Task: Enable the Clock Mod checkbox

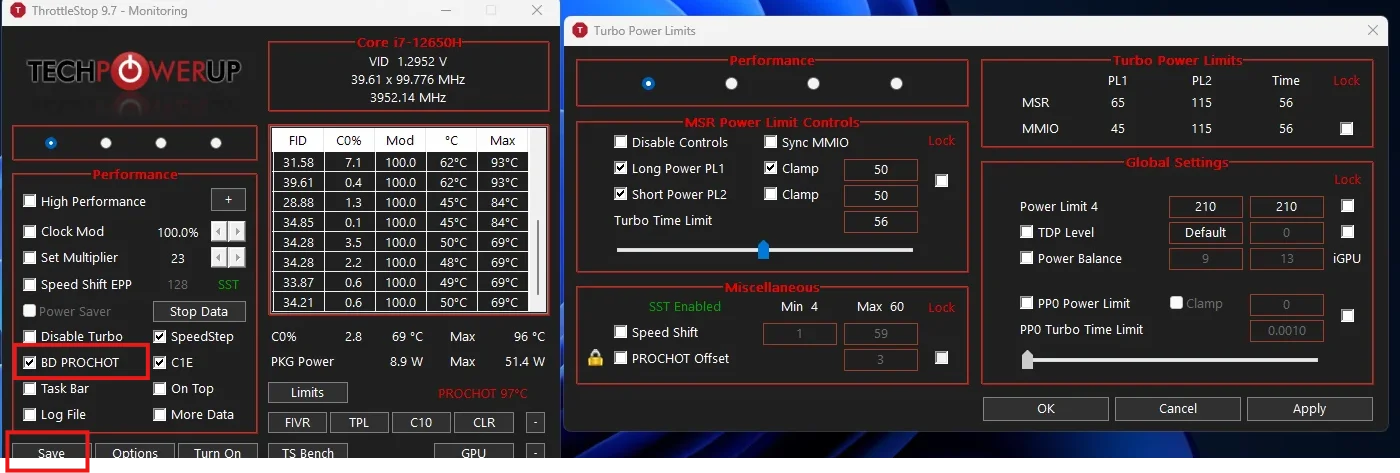Action: pos(30,231)
